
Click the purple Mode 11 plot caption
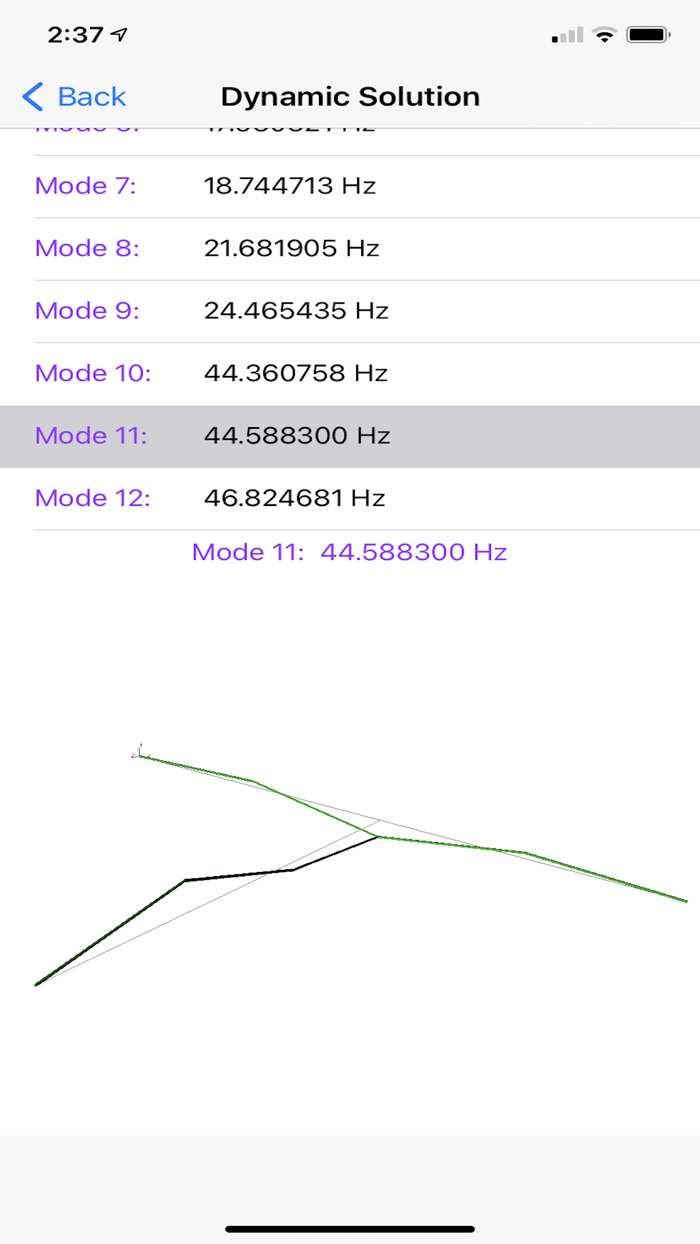(349, 552)
